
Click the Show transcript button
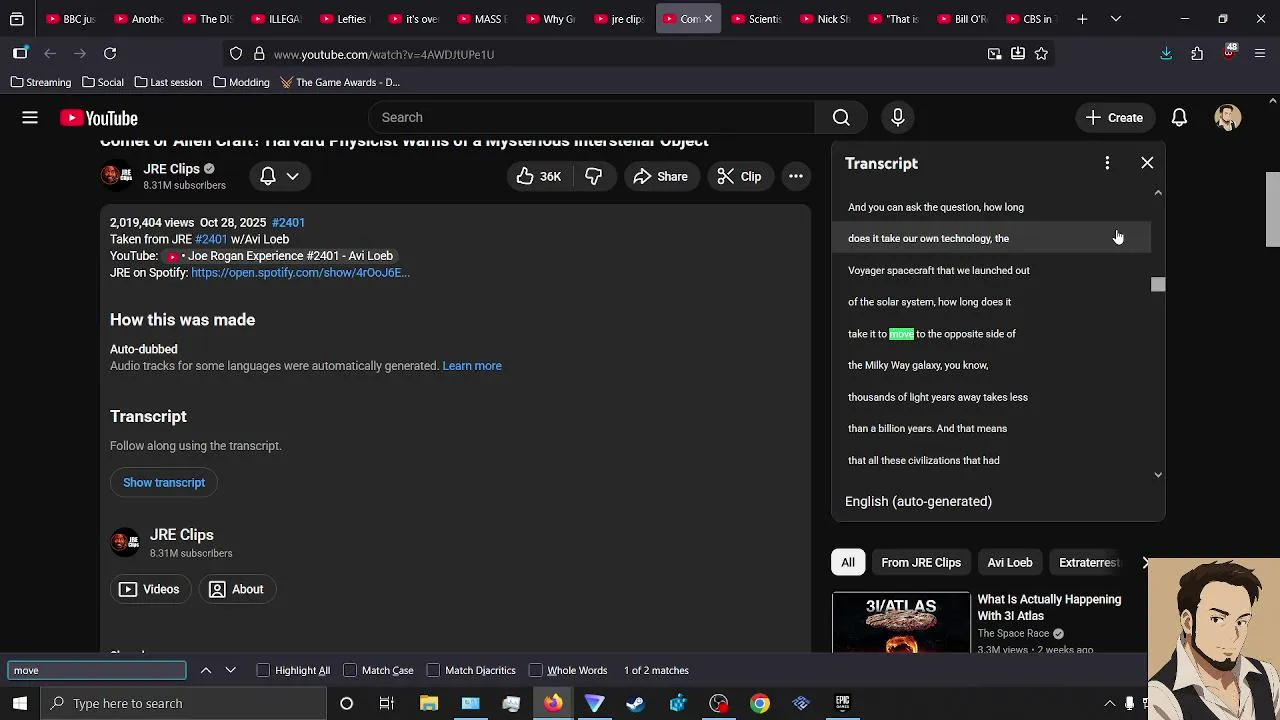pyautogui.click(x=164, y=483)
